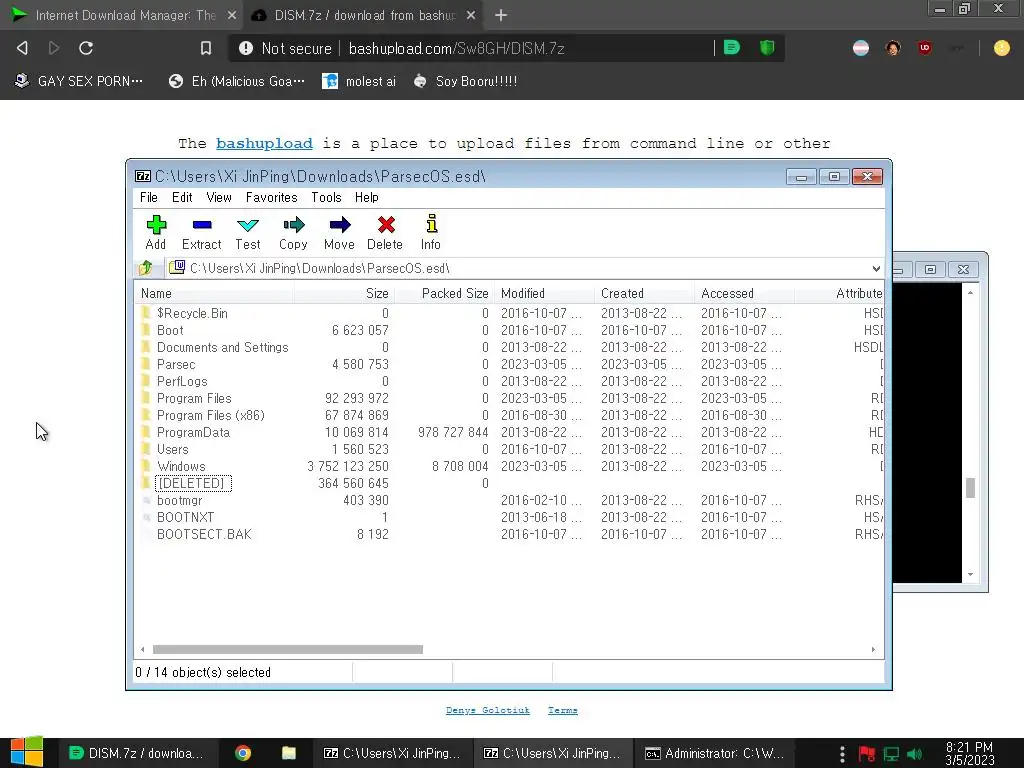Image resolution: width=1024 pixels, height=768 pixels.
Task: Open File Explorer from taskbar
Action: (x=289, y=753)
